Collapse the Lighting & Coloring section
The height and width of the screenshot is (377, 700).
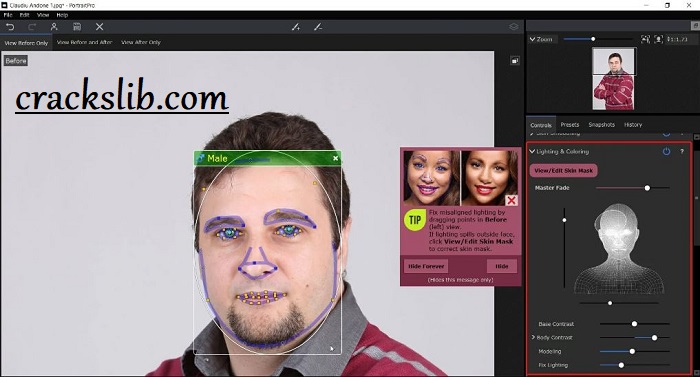coord(532,151)
